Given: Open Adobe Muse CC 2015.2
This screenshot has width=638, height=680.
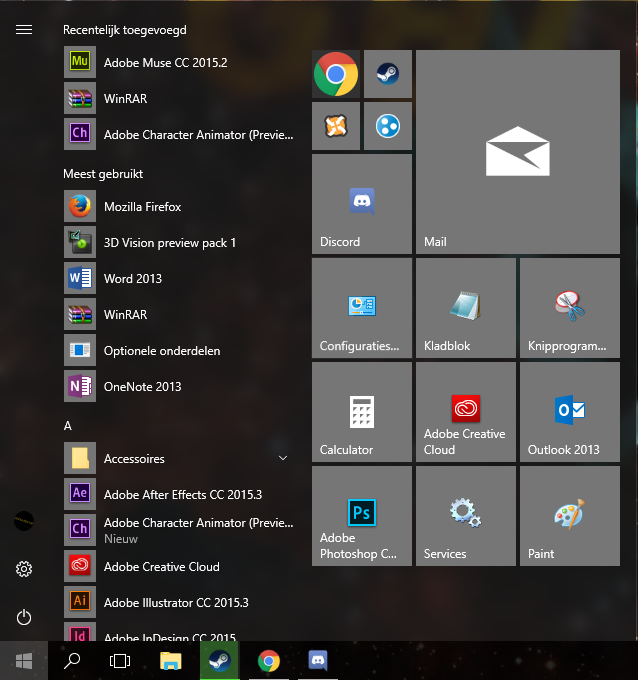Looking at the screenshot, I should pyautogui.click(x=180, y=62).
